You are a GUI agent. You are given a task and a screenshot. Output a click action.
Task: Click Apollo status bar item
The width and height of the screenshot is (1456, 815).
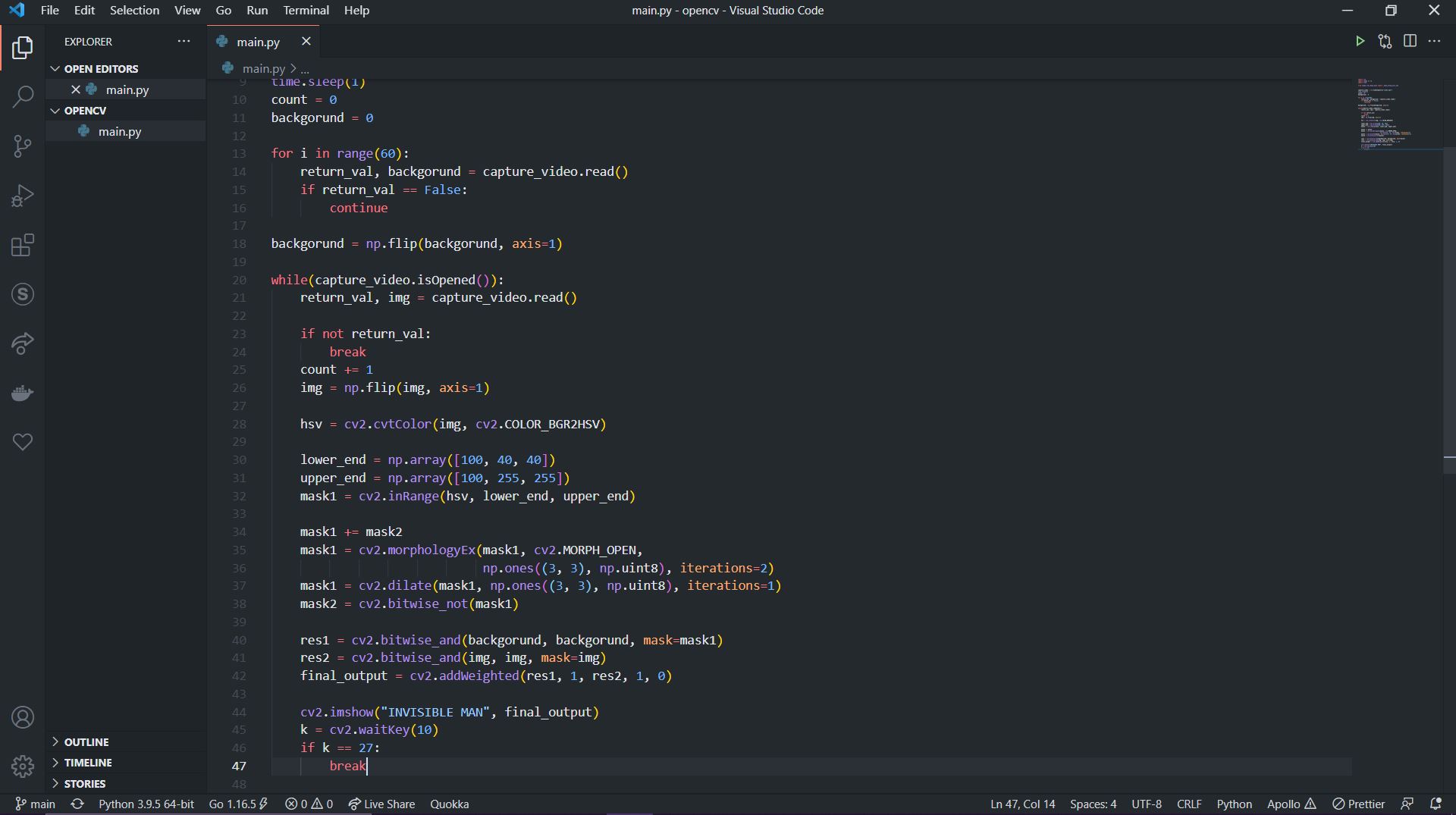coord(1291,804)
